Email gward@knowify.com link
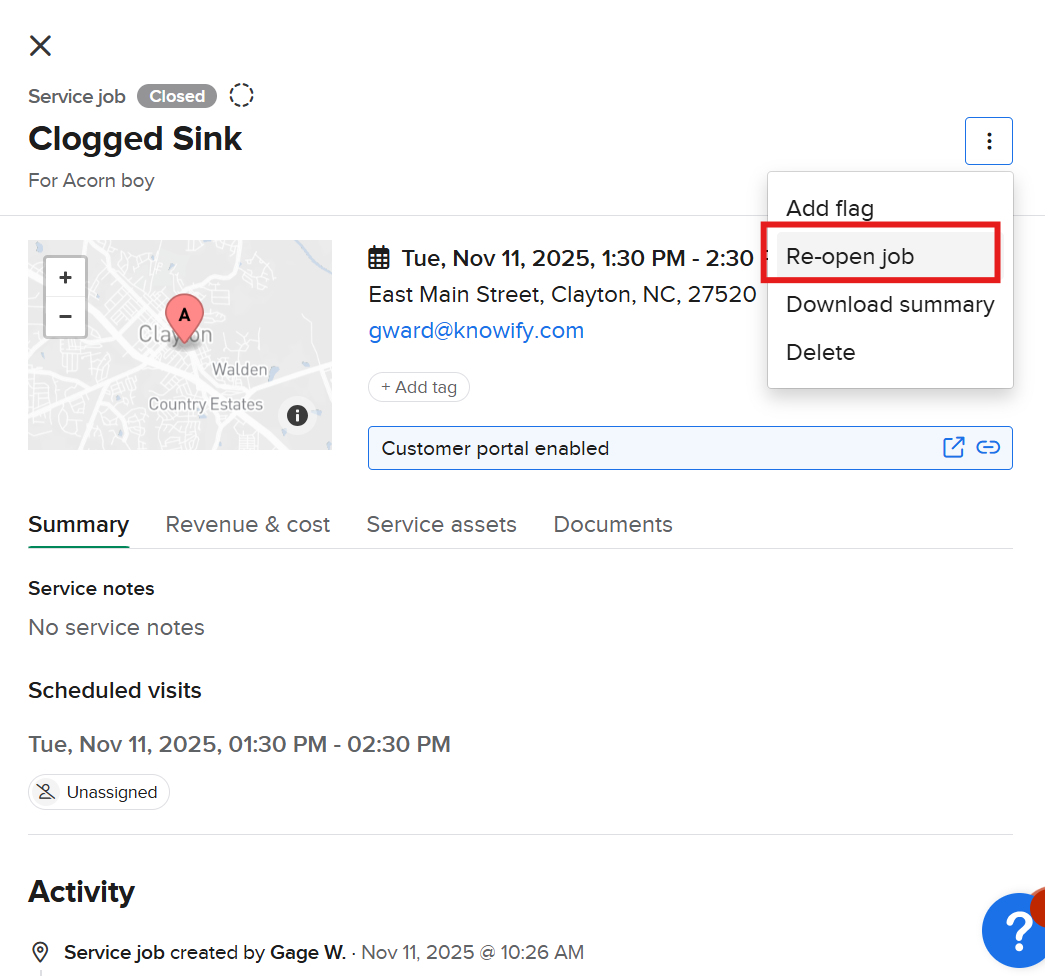This screenshot has height=976, width=1045. coord(476,331)
